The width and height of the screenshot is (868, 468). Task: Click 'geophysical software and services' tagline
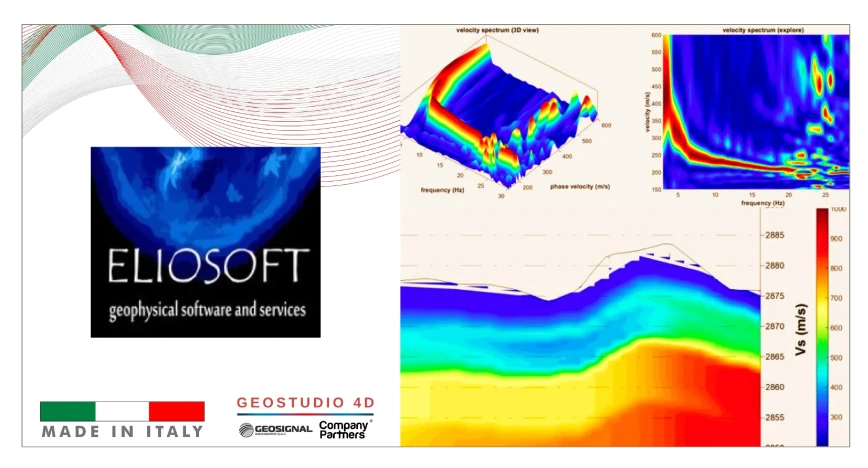click(207, 310)
